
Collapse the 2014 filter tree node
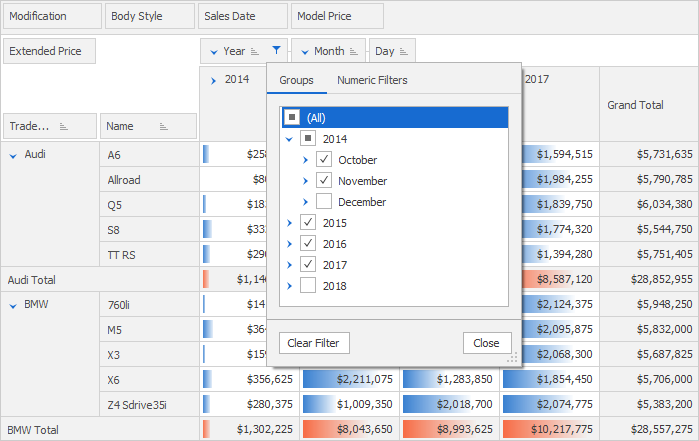pos(290,139)
